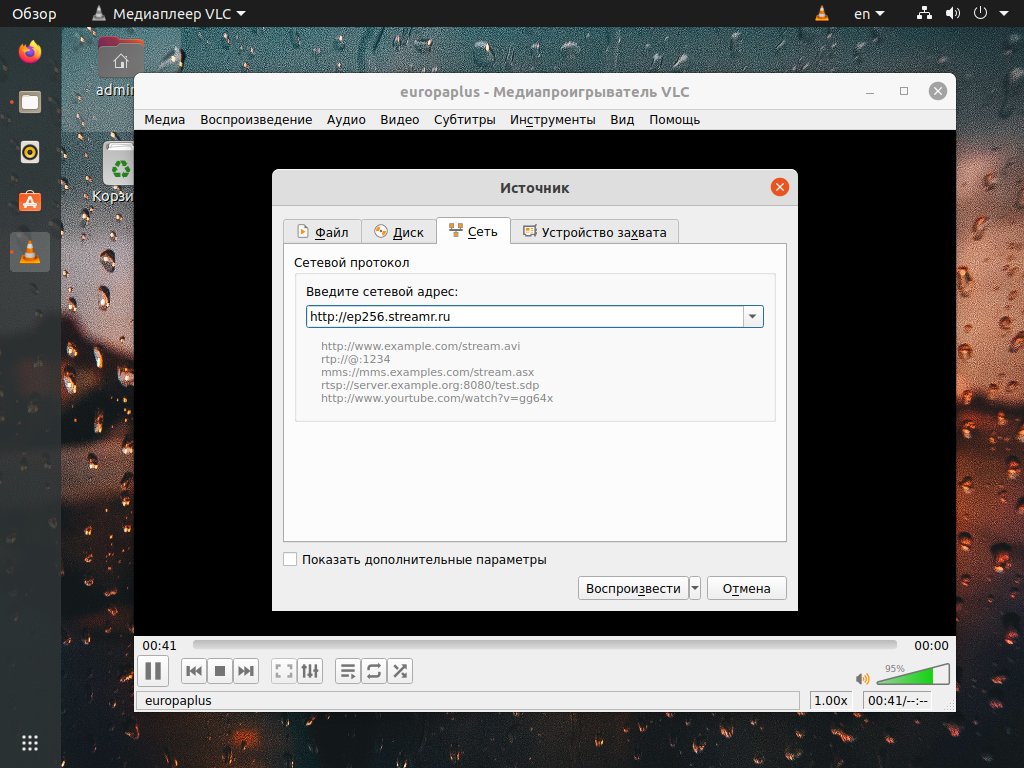This screenshot has width=1024, height=768.
Task: Show the playlist icon
Action: click(x=347, y=671)
